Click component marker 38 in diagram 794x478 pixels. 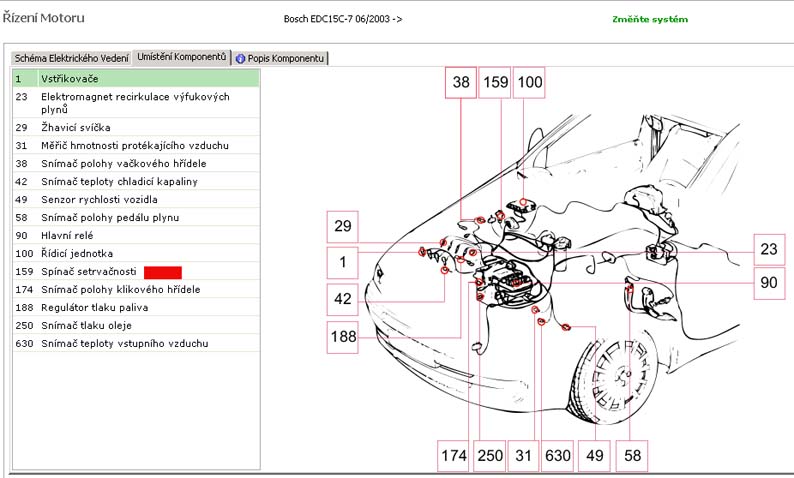tap(461, 85)
